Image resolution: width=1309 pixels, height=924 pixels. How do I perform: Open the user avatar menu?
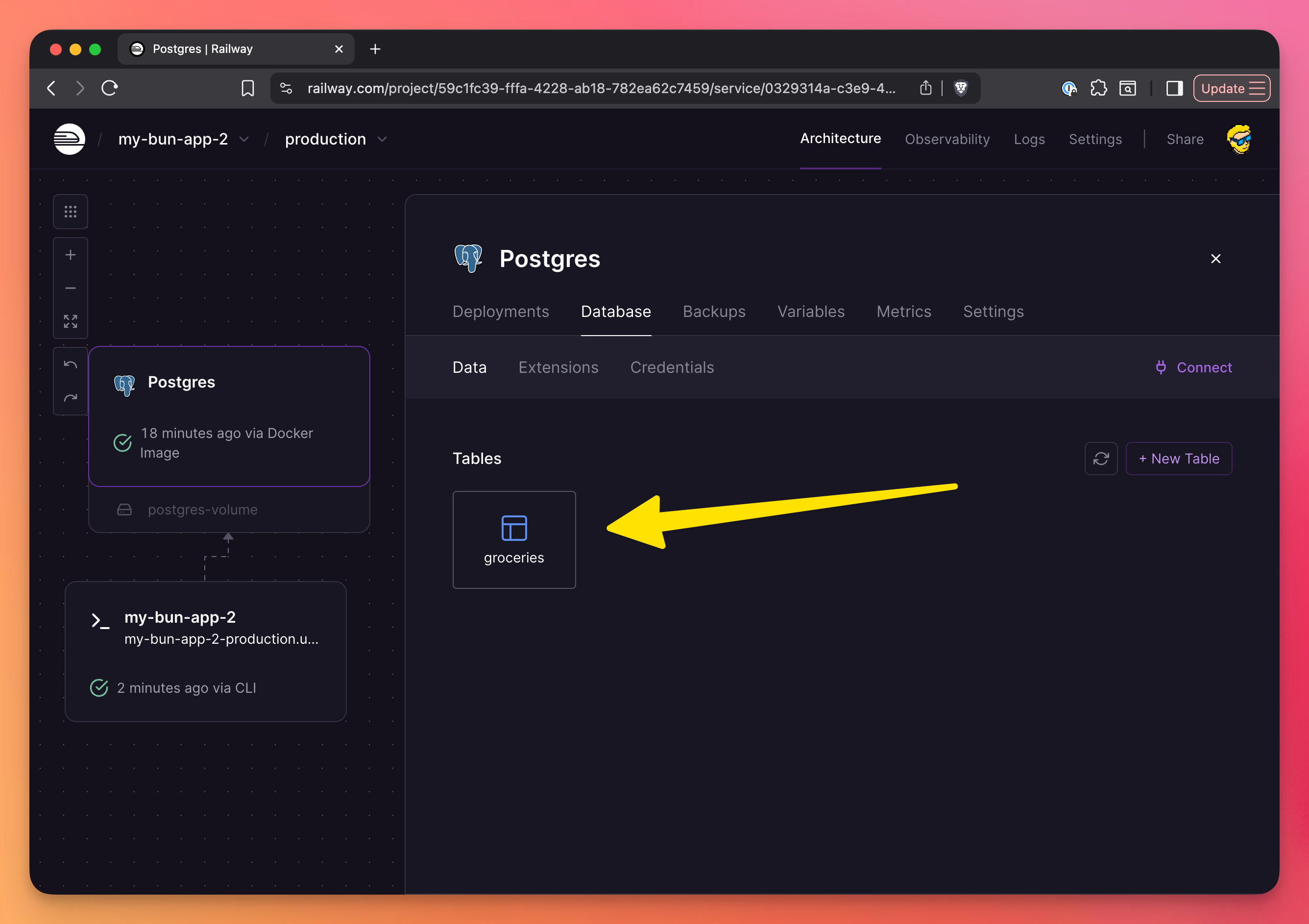[x=1239, y=139]
